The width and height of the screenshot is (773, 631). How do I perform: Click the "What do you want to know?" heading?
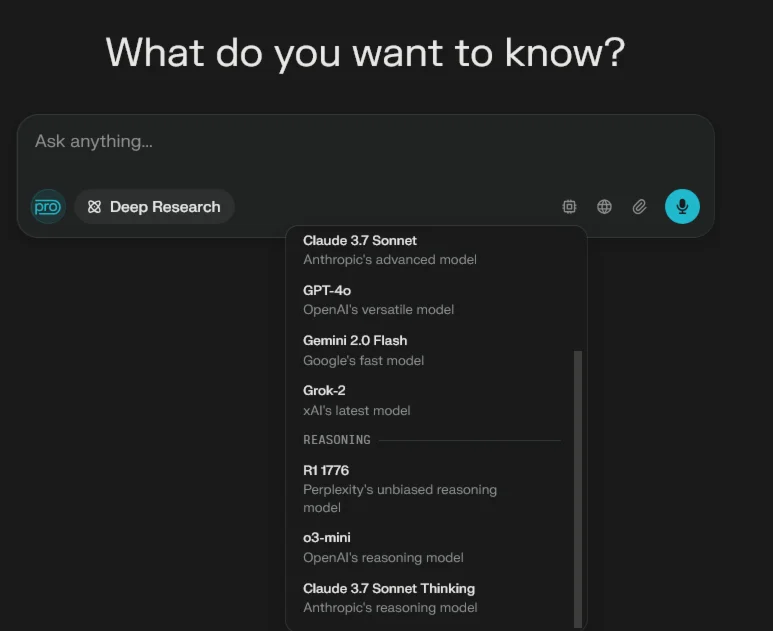(x=365, y=52)
